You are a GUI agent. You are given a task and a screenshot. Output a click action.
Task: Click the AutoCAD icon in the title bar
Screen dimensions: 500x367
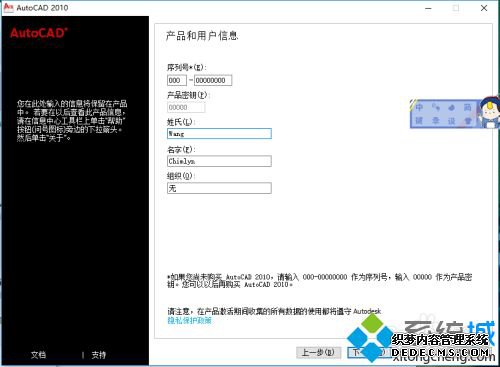point(8,7)
